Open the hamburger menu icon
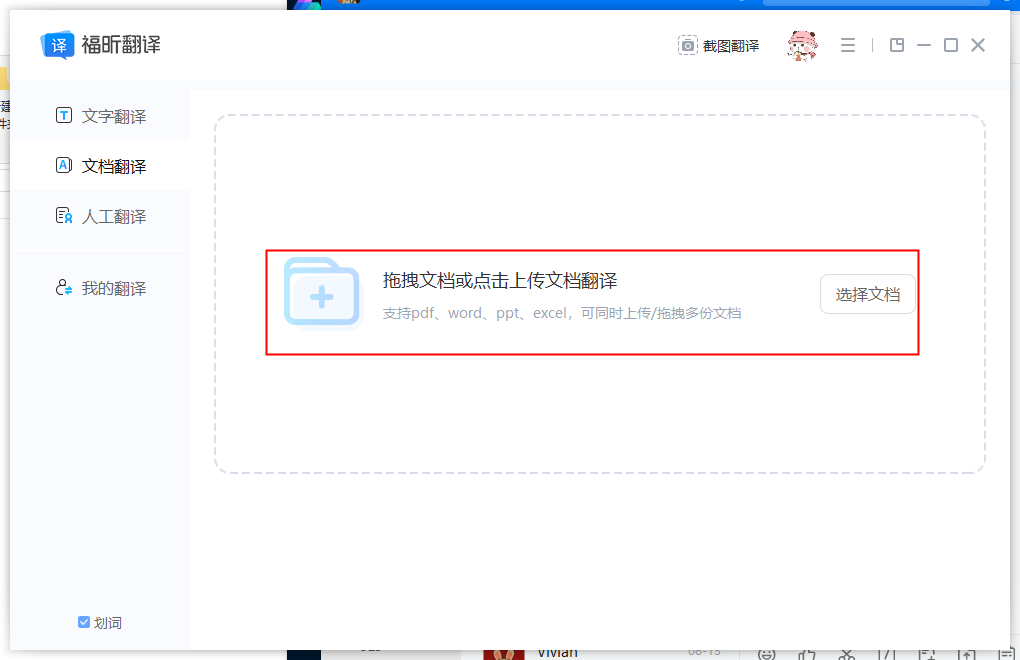This screenshot has width=1020, height=660. click(x=847, y=44)
